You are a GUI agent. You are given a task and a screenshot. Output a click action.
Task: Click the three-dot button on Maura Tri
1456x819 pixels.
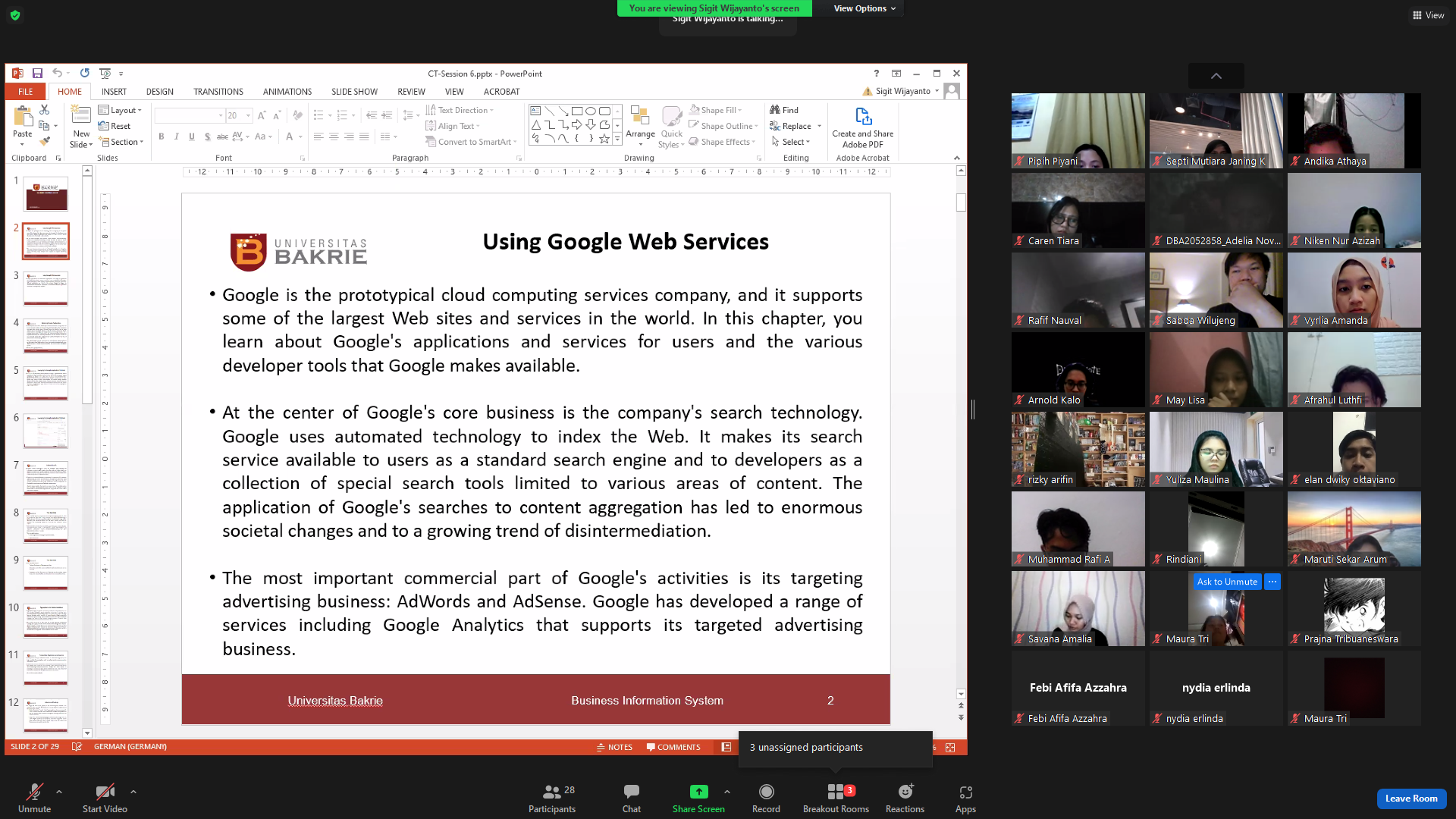1272,582
